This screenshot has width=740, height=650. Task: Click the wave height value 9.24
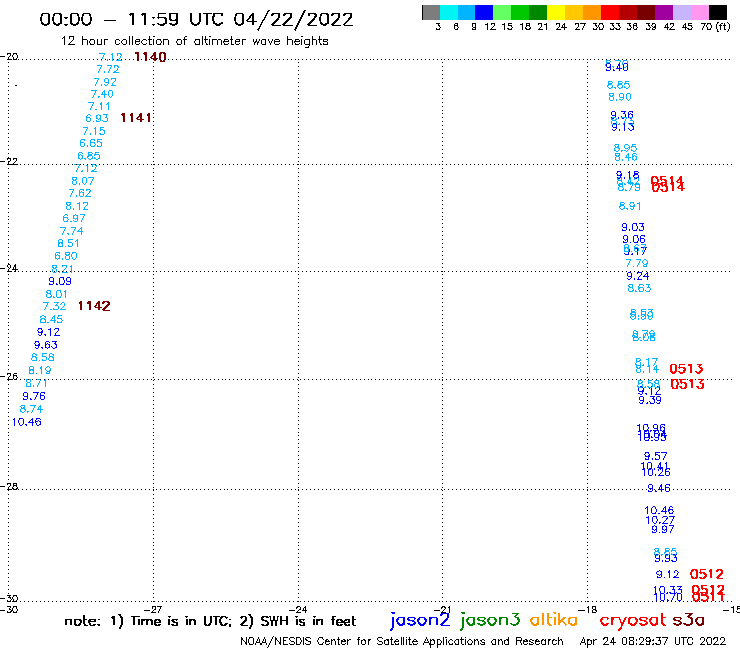click(x=638, y=276)
